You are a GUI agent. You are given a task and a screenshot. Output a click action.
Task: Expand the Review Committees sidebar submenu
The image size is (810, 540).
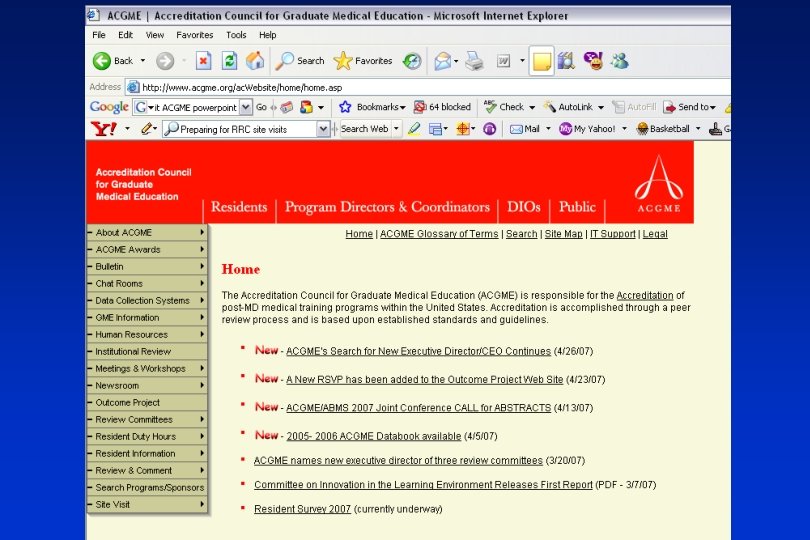point(202,419)
